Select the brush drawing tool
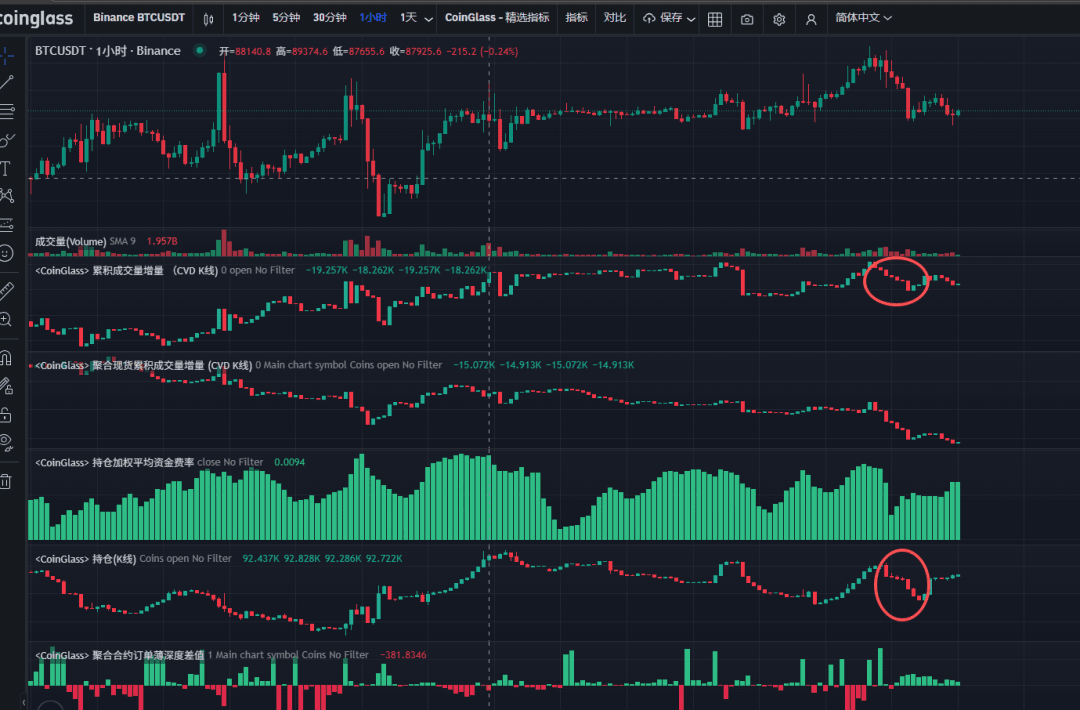The width and height of the screenshot is (1080, 710). 6,140
